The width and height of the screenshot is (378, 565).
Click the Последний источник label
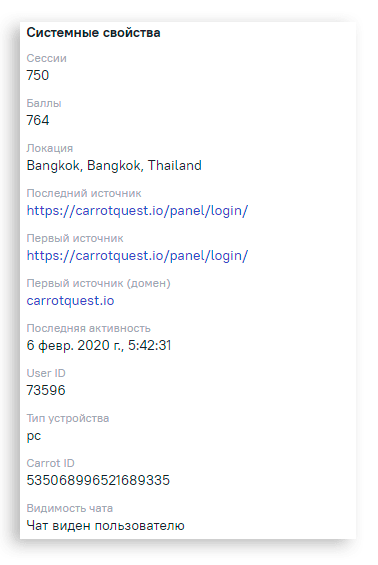pos(84,193)
